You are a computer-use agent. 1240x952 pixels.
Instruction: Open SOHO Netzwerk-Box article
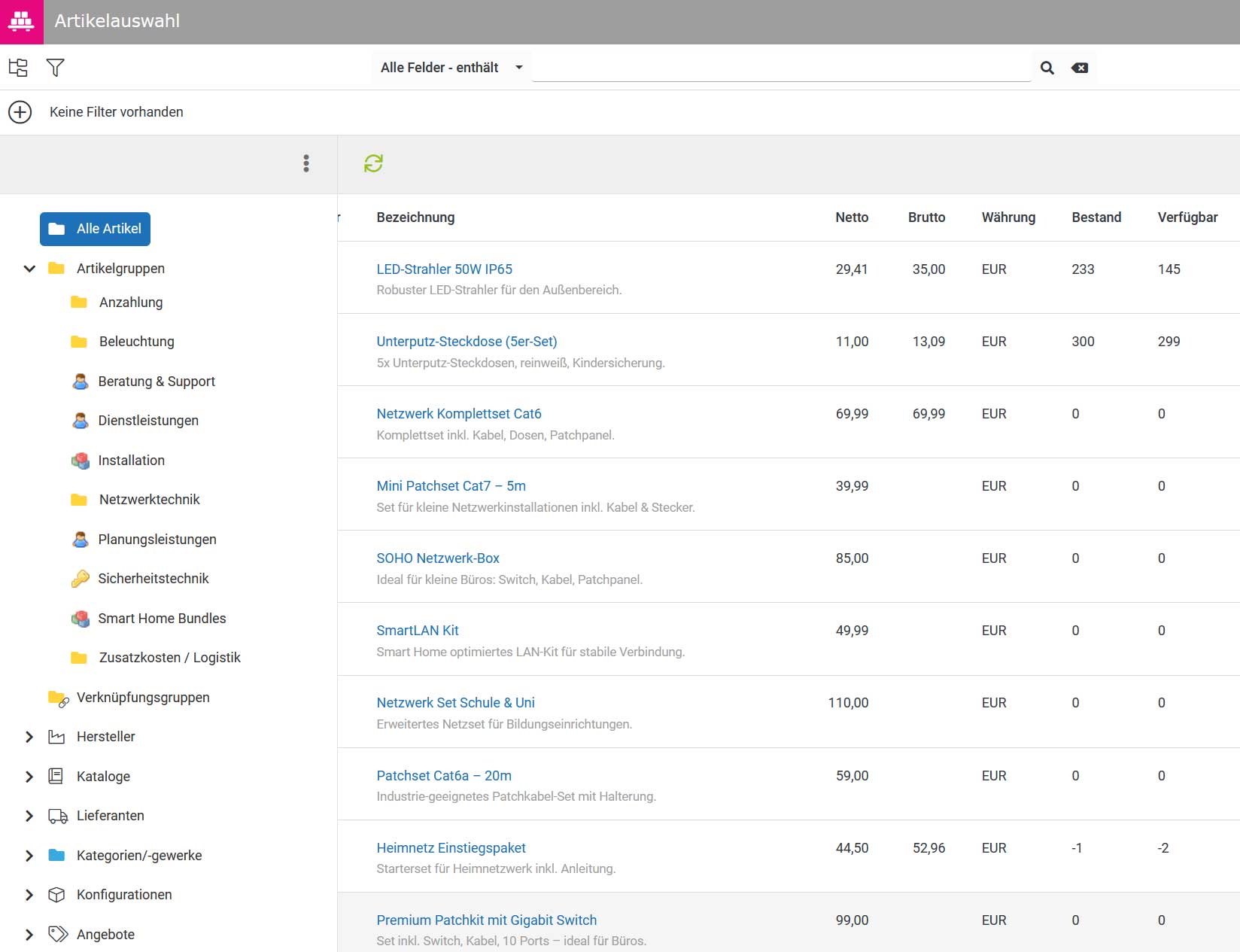[438, 558]
